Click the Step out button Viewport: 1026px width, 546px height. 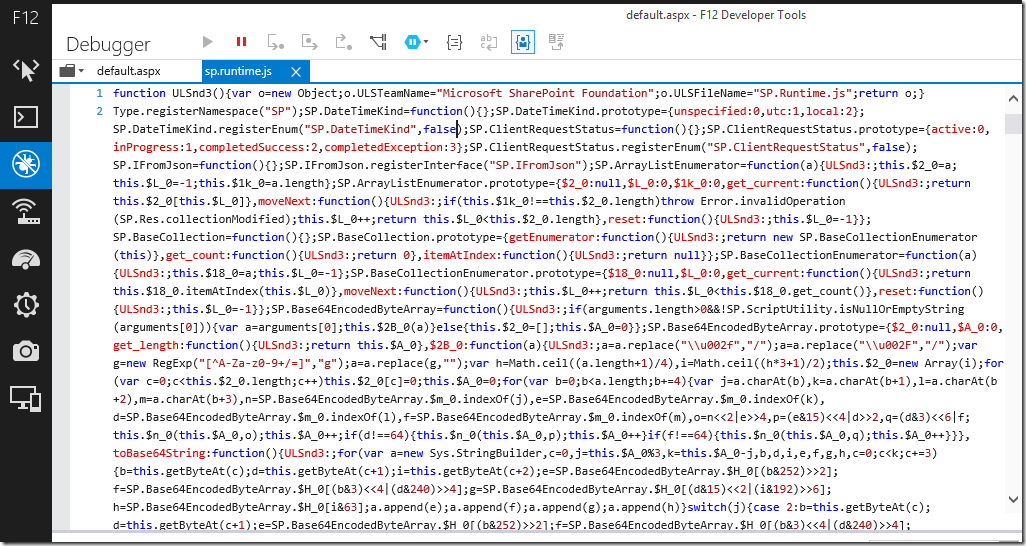coord(344,42)
